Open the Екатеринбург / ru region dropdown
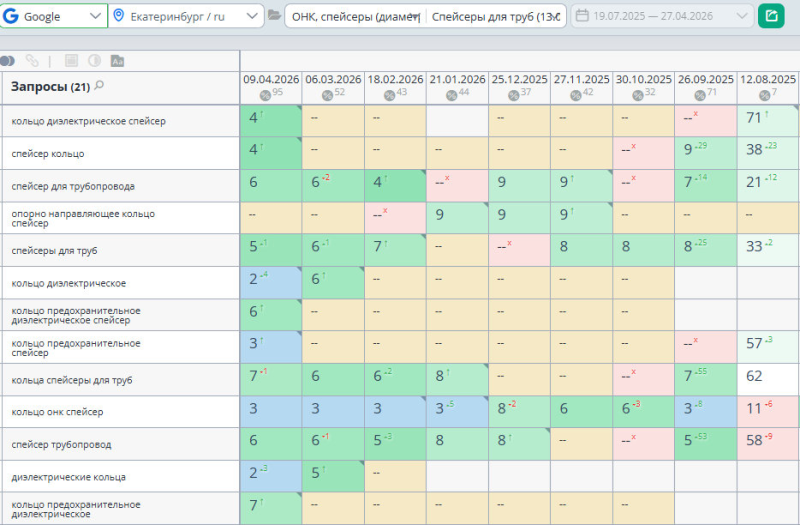 click(x=186, y=16)
